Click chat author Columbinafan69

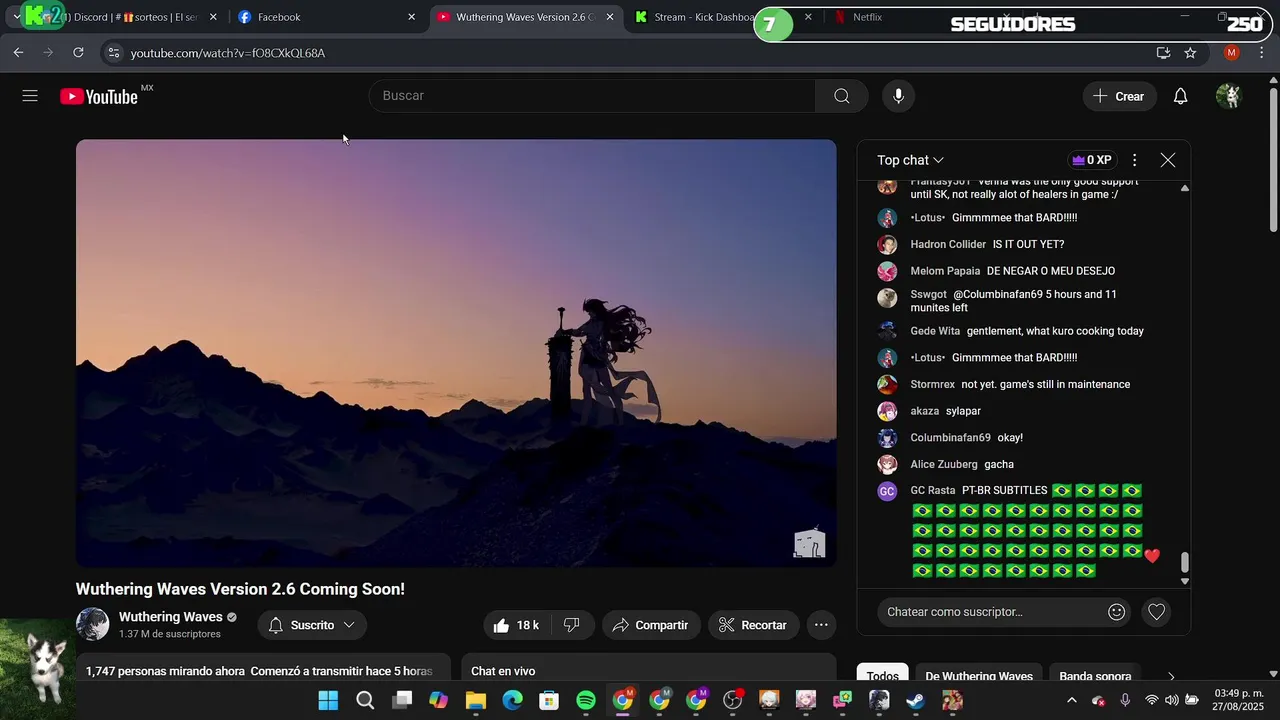(950, 438)
